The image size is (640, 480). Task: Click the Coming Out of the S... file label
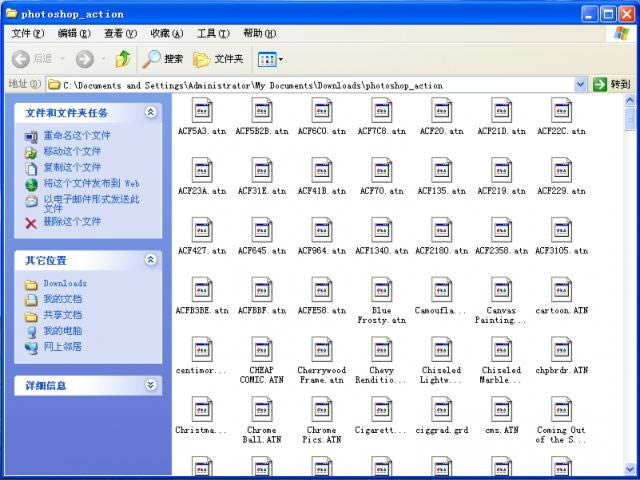coord(561,435)
